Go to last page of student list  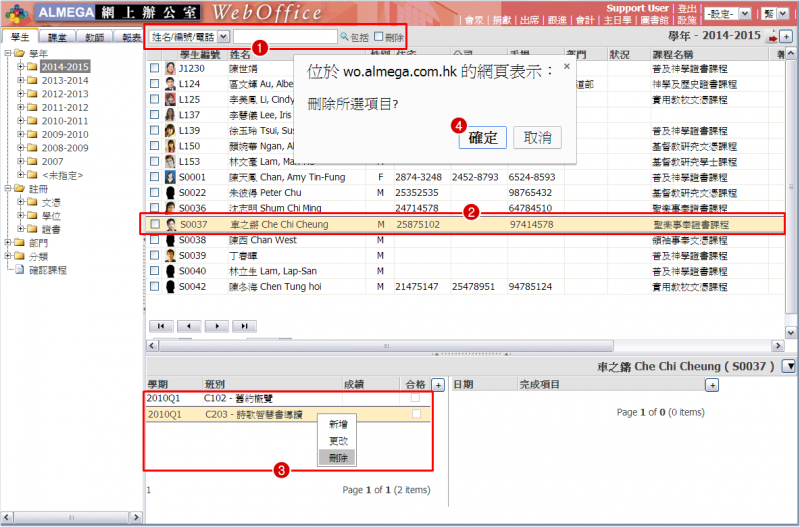[x=244, y=326]
